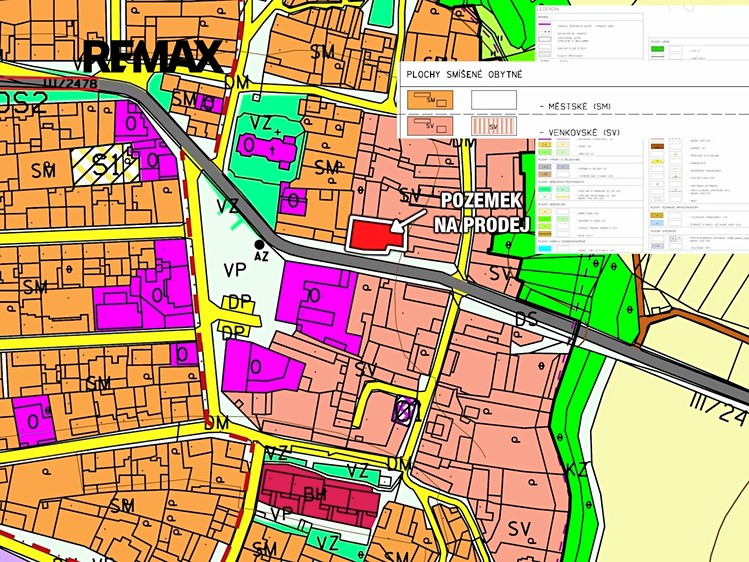Click the "PLOCHY SMÍŠENÉ OBYTNÉ" legend heading

click(x=464, y=74)
